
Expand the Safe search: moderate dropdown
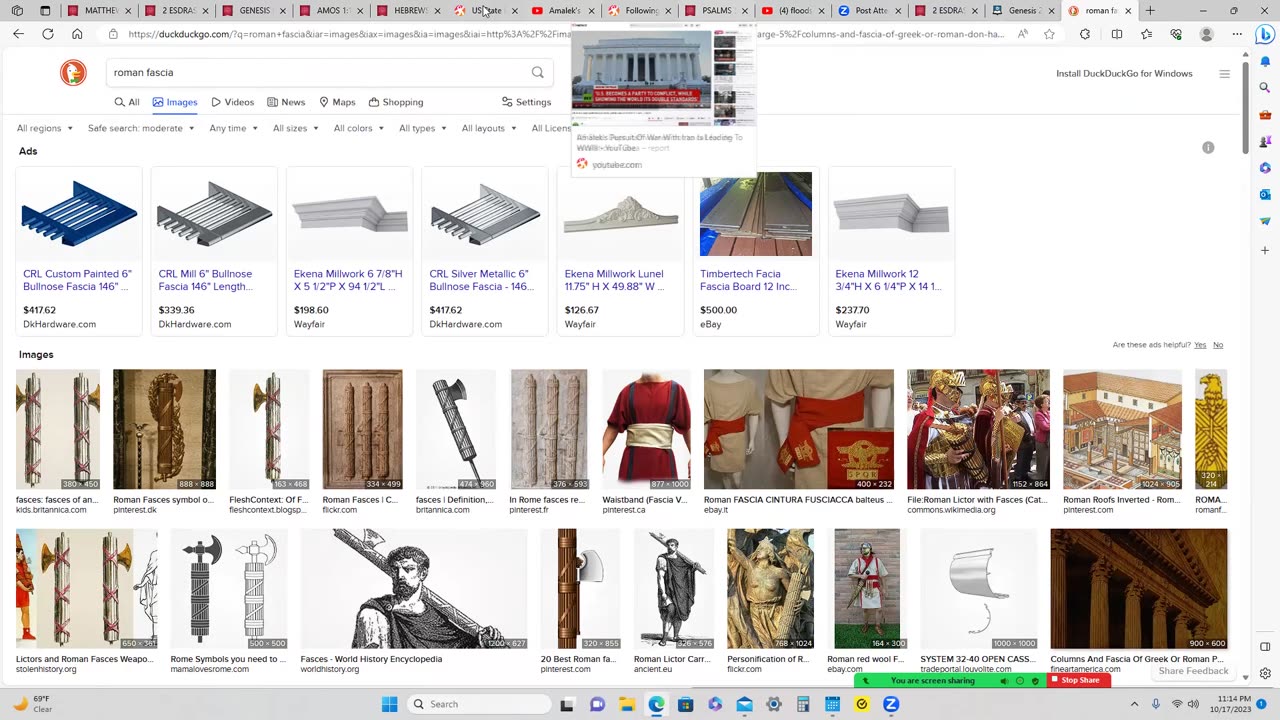pyautogui.click(x=141, y=128)
